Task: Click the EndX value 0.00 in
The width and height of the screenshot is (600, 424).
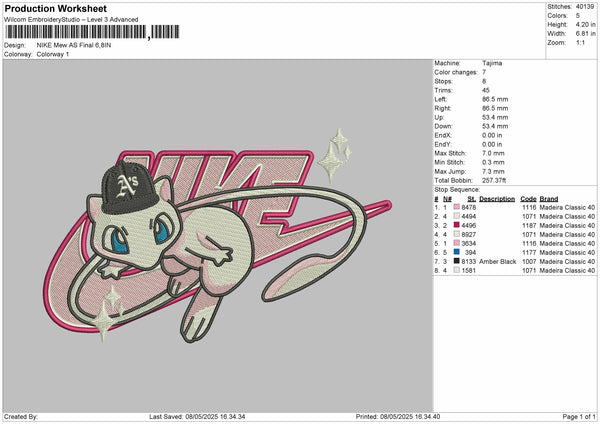Action: point(492,135)
